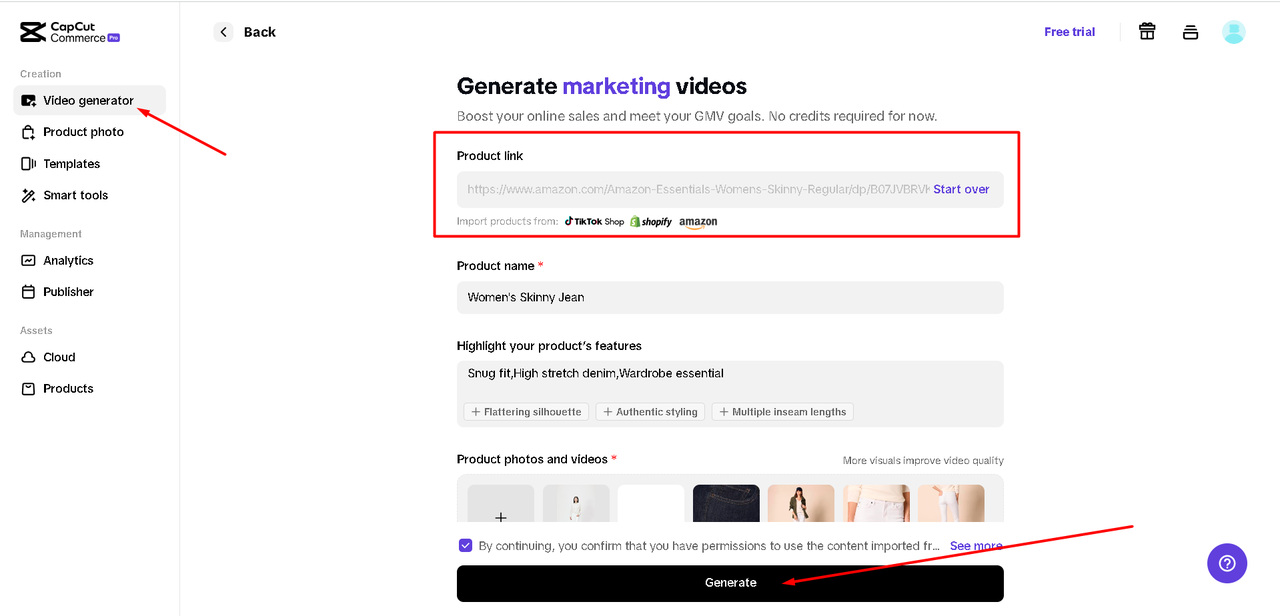
Task: Add Multiple inseam lengths feature chip
Action: pos(782,412)
